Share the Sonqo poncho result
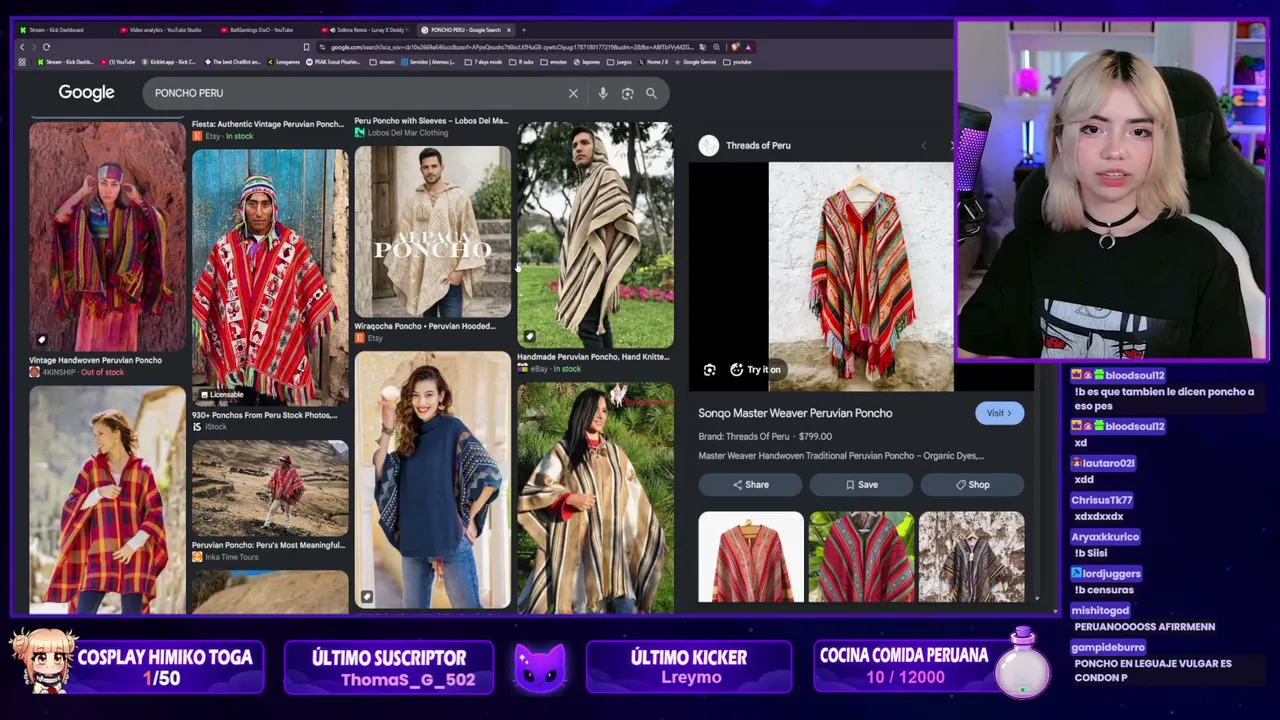The width and height of the screenshot is (1280, 720). pos(750,485)
